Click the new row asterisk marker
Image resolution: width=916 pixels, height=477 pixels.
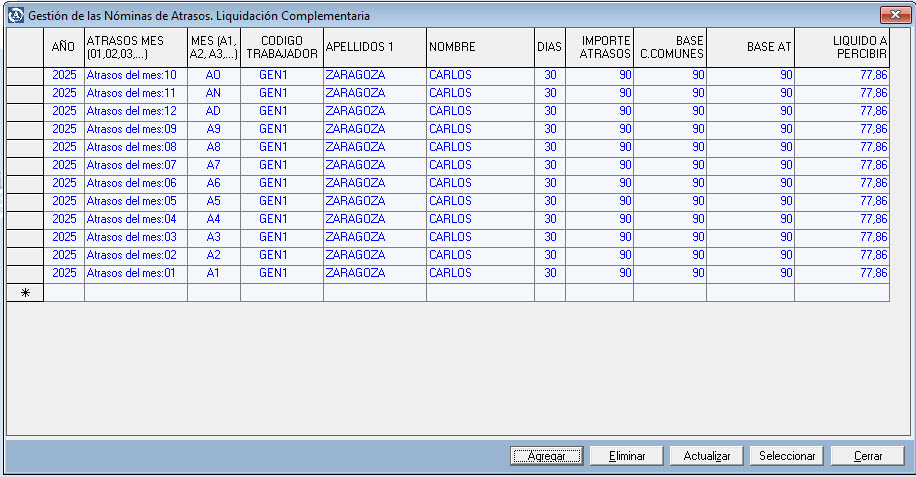[25, 293]
